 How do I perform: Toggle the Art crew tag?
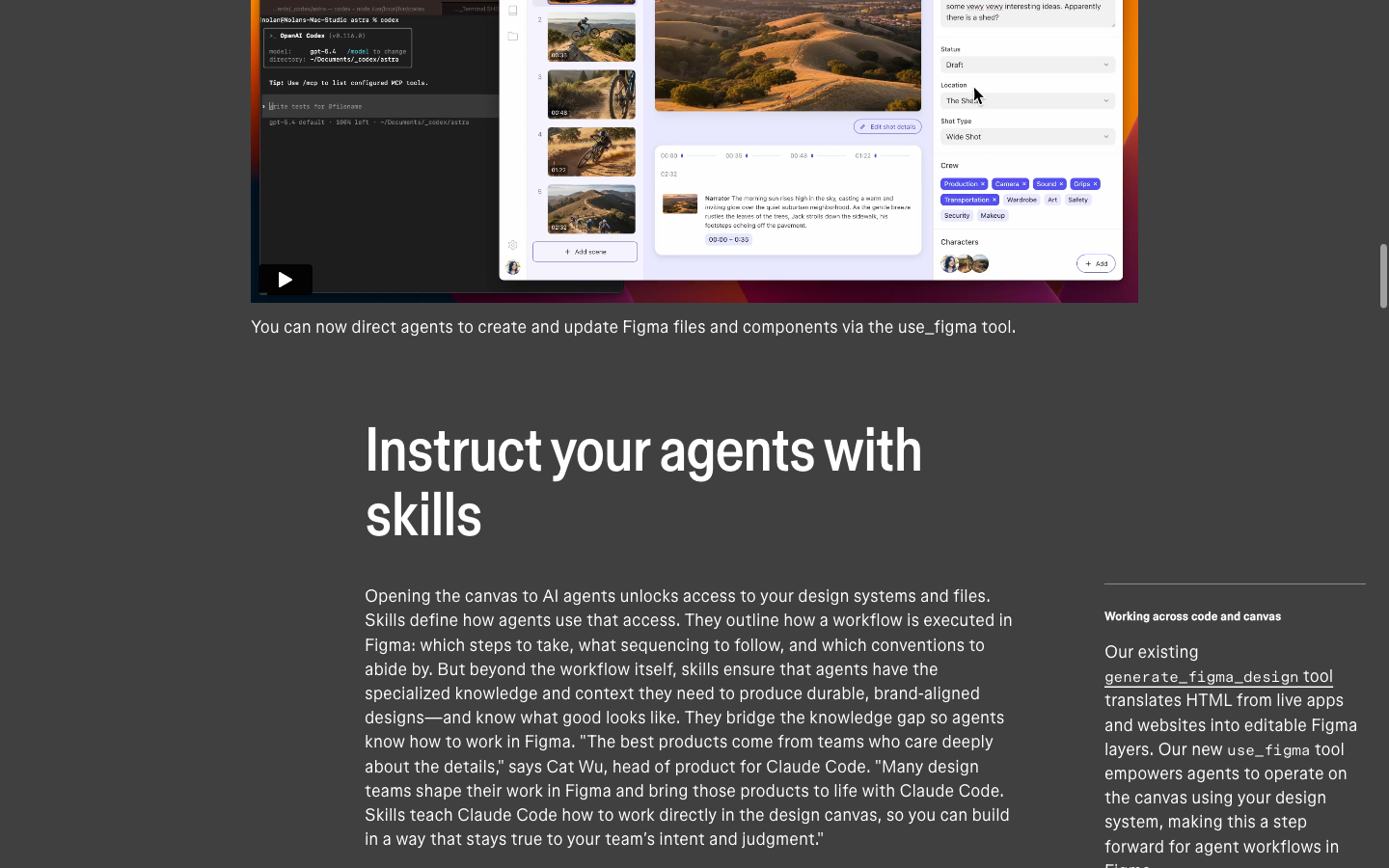tap(1052, 200)
